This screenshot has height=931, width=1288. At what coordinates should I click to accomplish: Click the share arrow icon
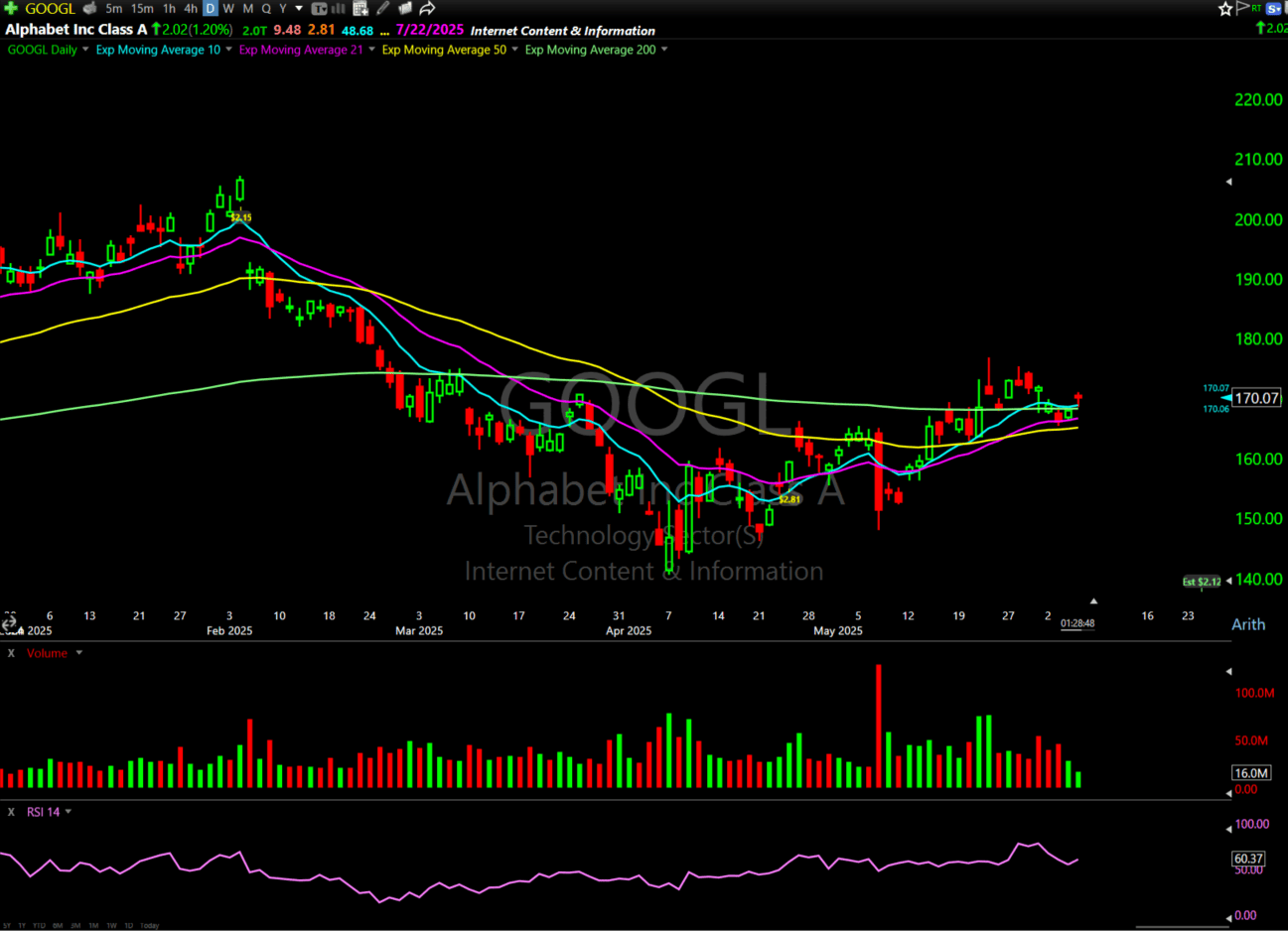point(427,9)
